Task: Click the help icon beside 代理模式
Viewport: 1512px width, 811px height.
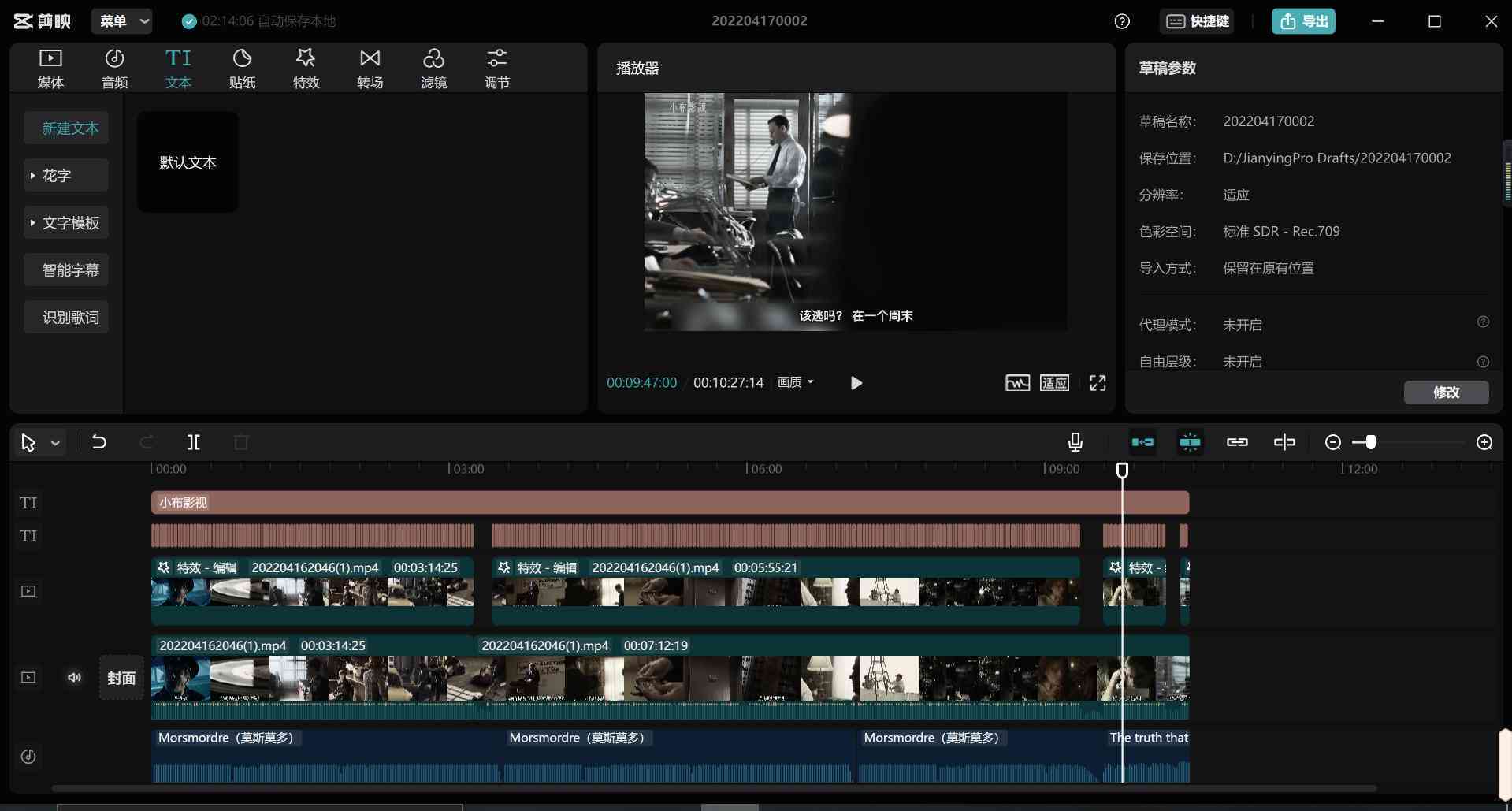Action: [x=1483, y=322]
